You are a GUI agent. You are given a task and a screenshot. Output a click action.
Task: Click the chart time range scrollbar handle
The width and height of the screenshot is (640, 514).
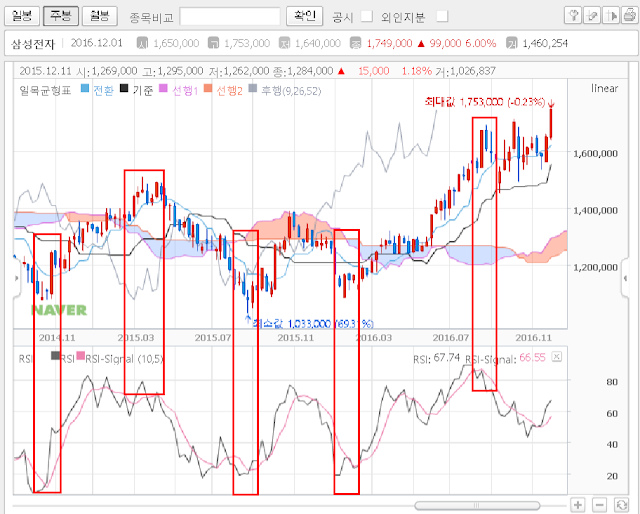point(477,505)
